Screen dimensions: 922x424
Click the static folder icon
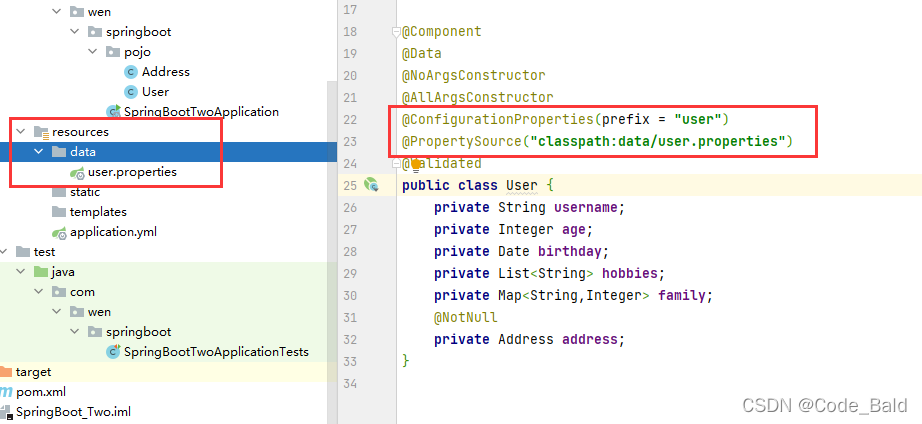point(59,192)
